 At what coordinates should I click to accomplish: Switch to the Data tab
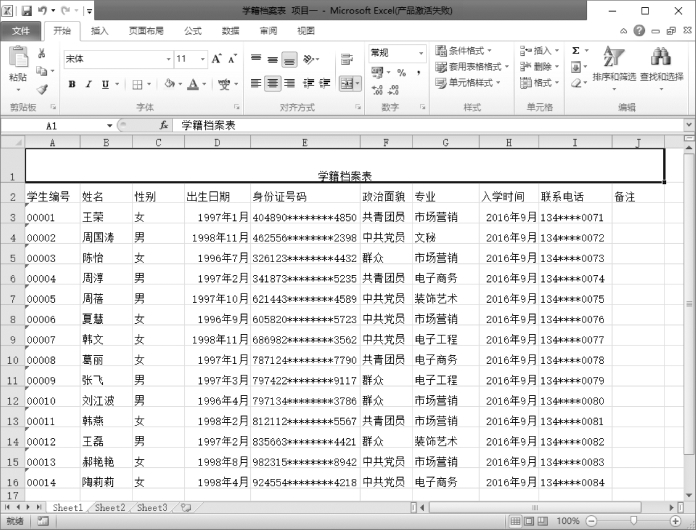(230, 31)
